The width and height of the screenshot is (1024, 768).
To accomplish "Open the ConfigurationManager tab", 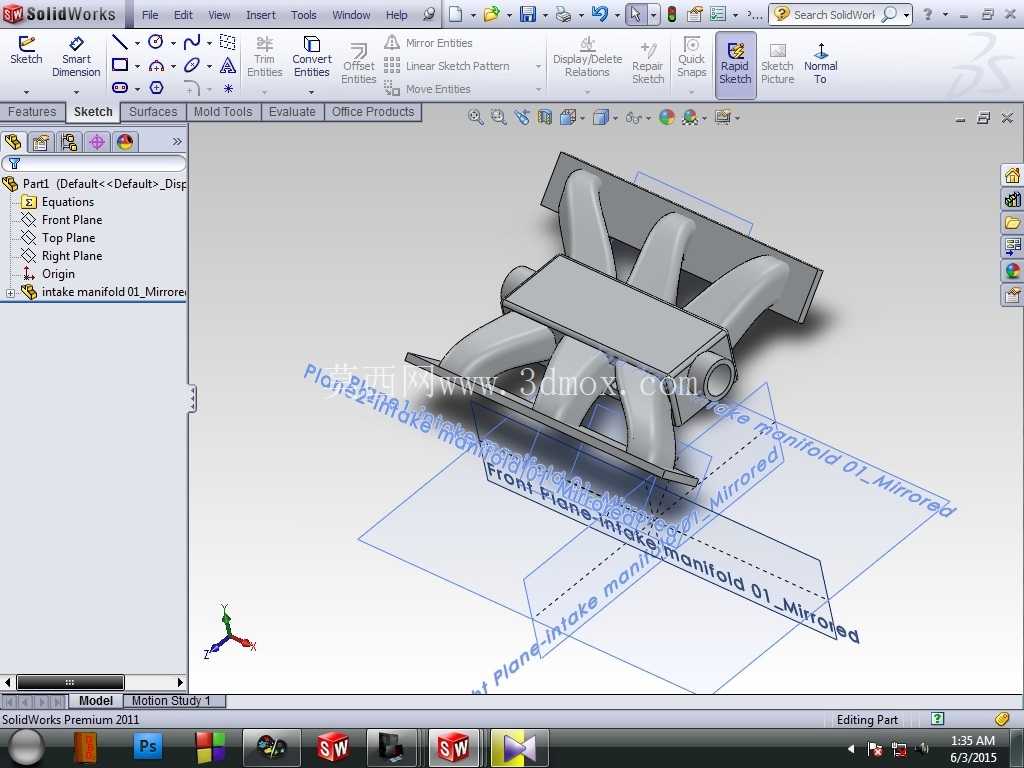I will point(69,142).
